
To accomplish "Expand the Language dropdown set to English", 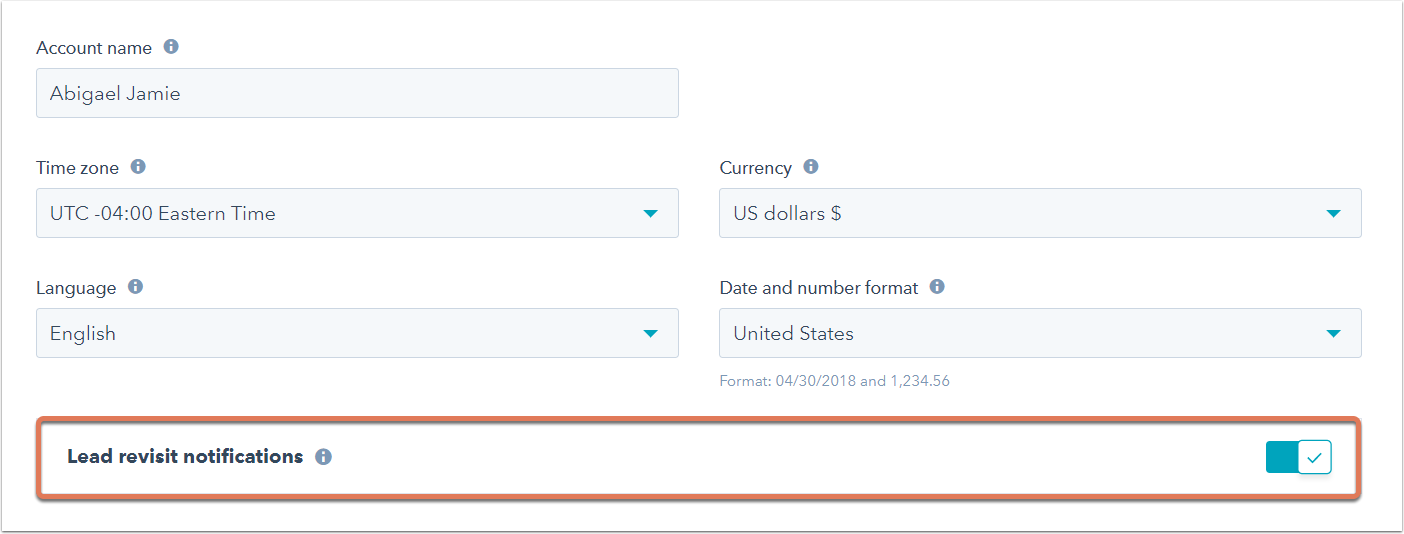I will [357, 333].
